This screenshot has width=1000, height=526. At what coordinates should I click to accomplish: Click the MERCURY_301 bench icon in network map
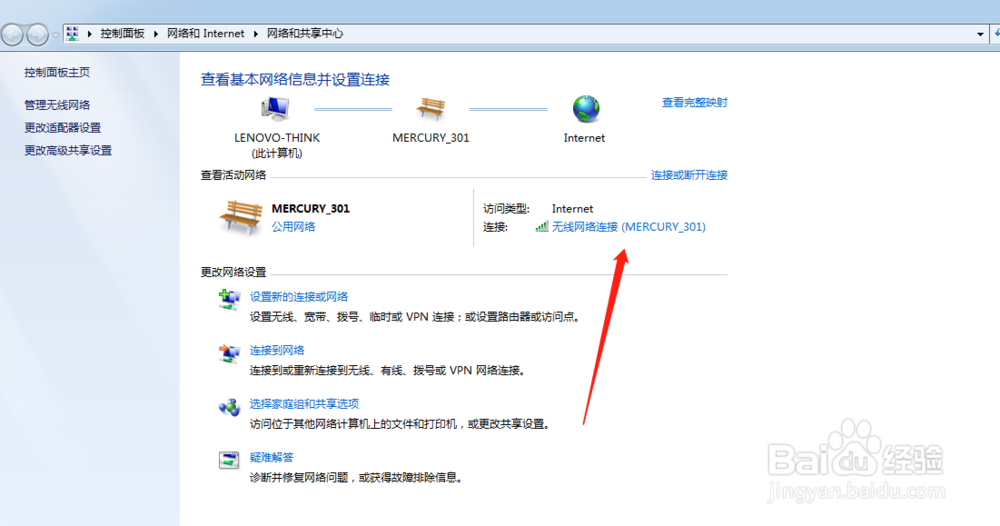pyautogui.click(x=430, y=109)
